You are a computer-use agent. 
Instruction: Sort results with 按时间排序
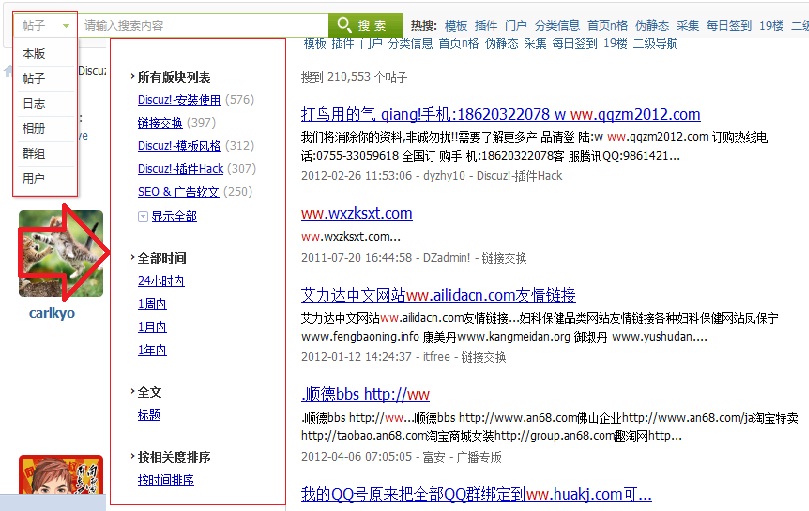tap(166, 480)
